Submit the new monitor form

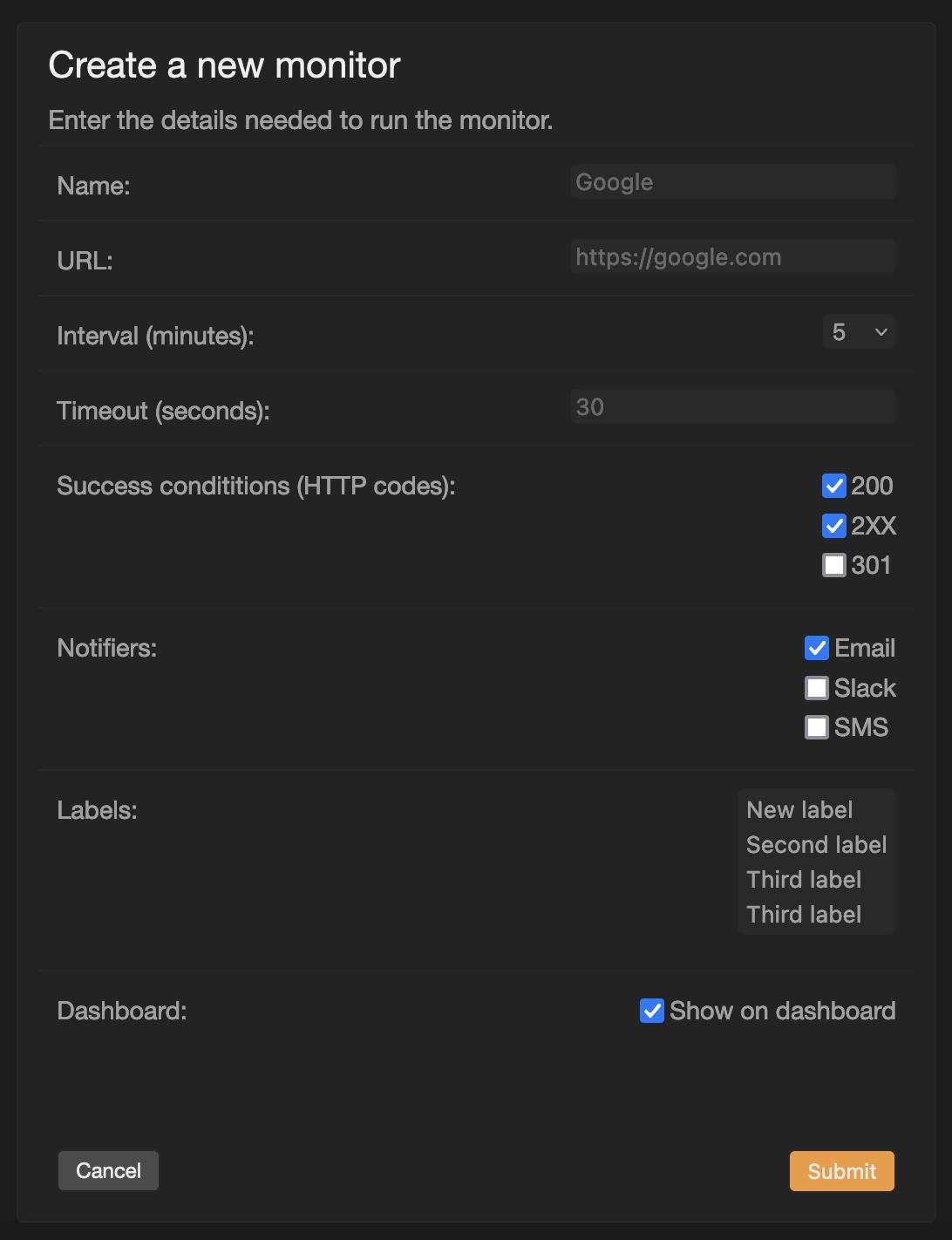tap(842, 1171)
